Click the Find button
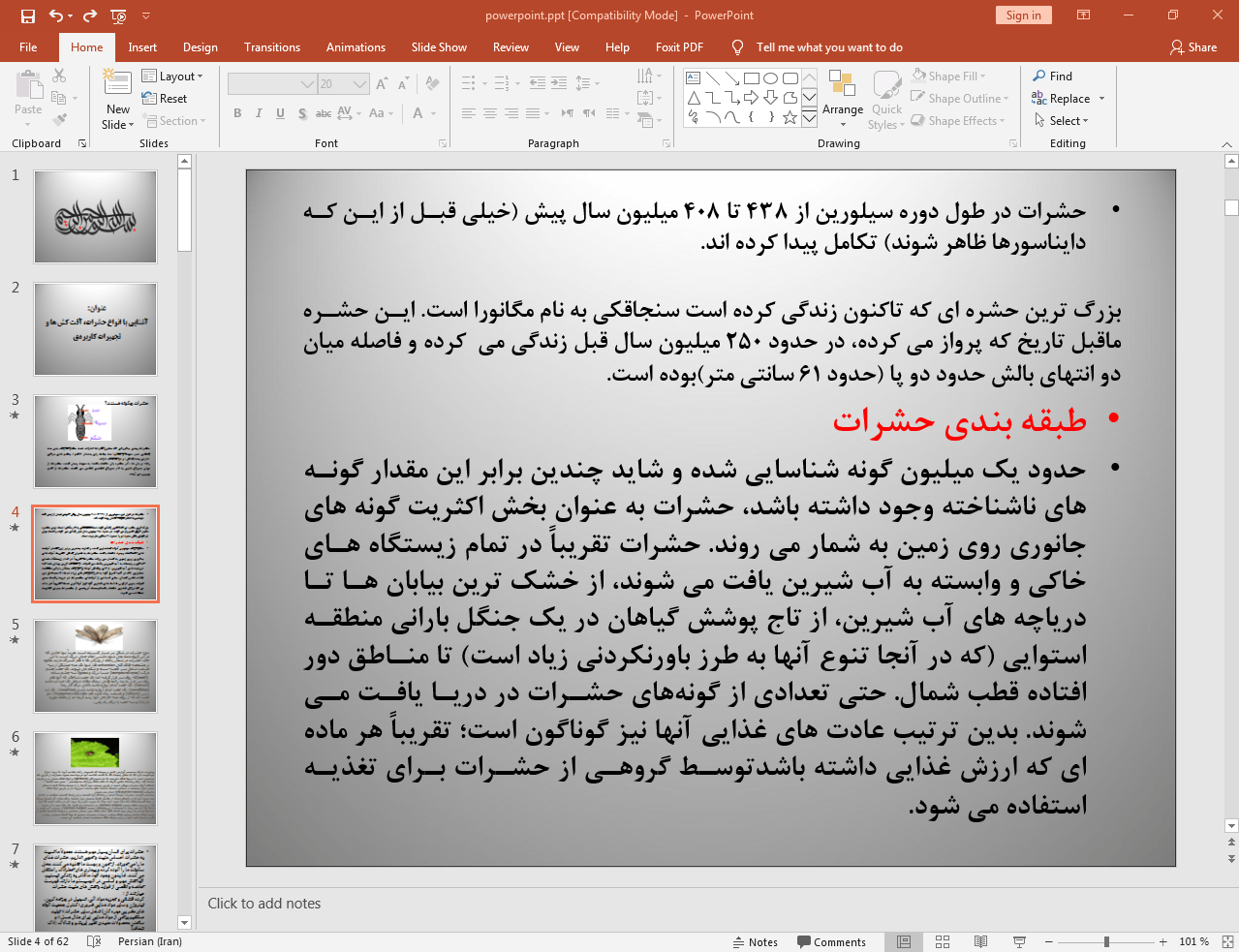 click(1053, 77)
